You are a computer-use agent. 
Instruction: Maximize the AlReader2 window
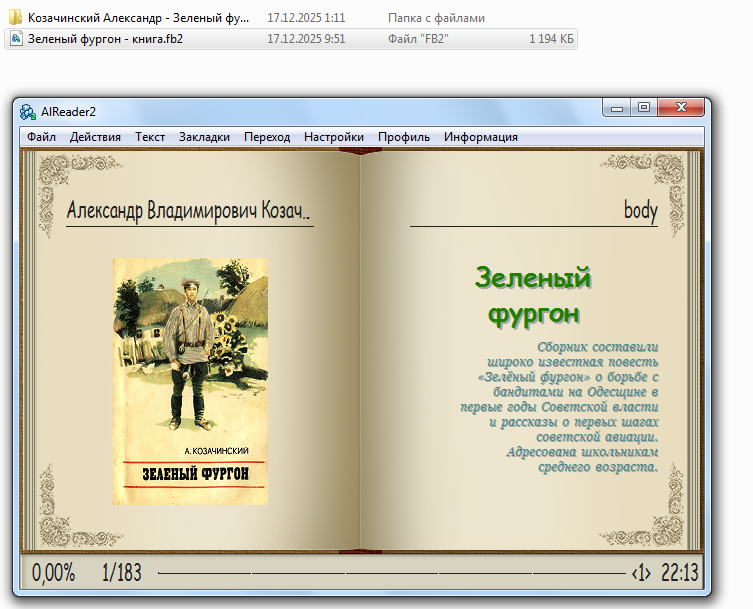click(x=644, y=108)
